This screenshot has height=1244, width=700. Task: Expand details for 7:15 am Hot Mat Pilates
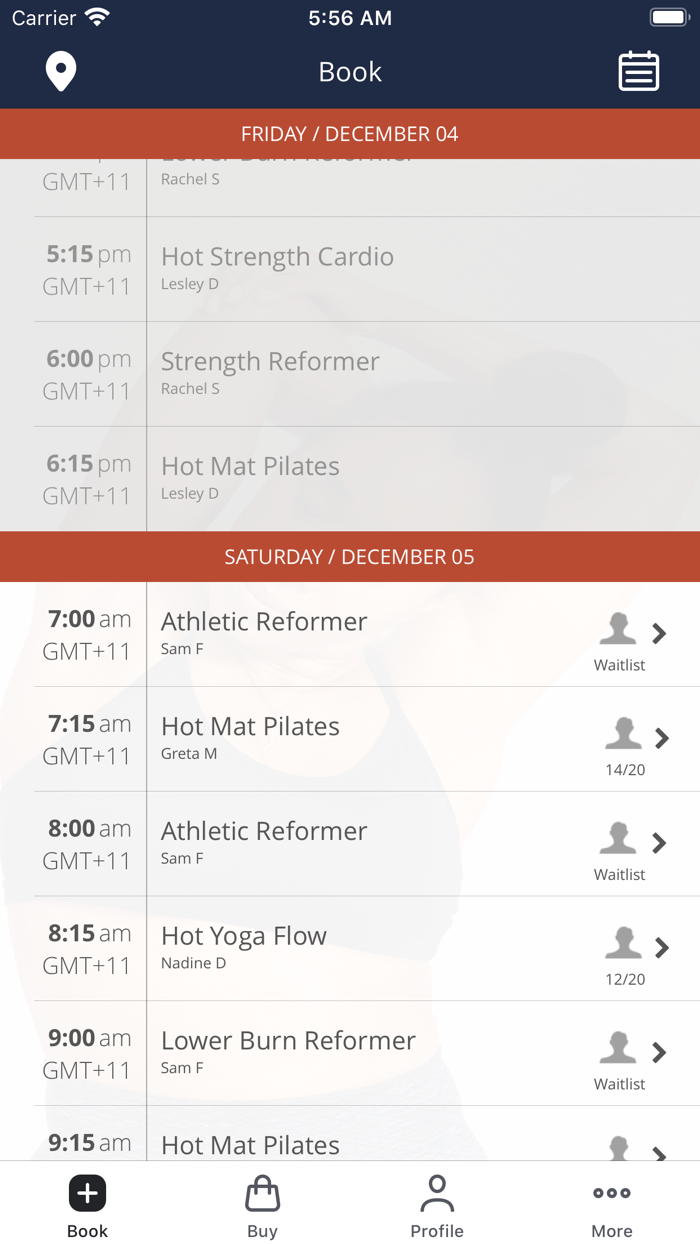point(662,738)
